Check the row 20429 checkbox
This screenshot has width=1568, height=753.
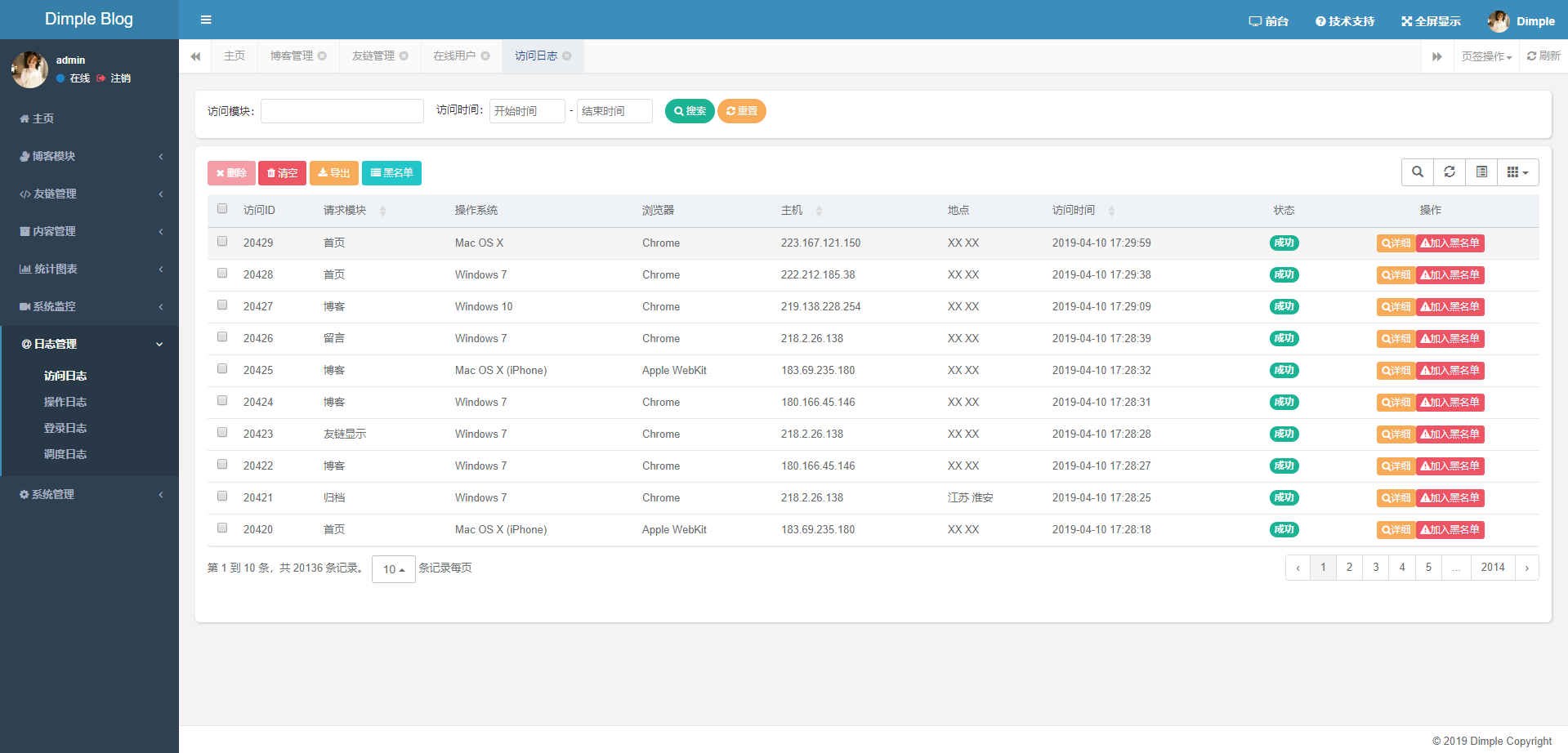tap(222, 241)
